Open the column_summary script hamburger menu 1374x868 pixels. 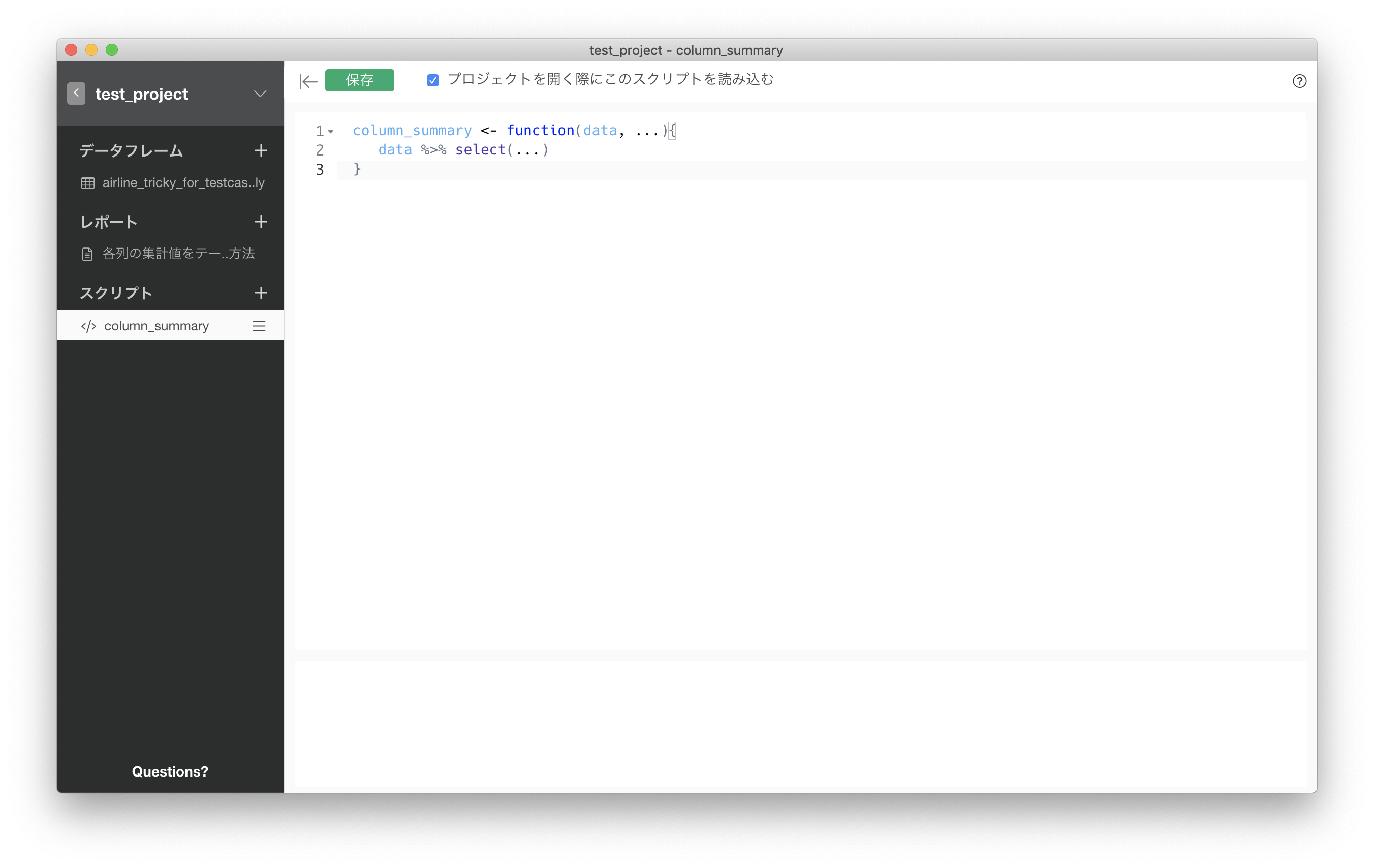(259, 326)
